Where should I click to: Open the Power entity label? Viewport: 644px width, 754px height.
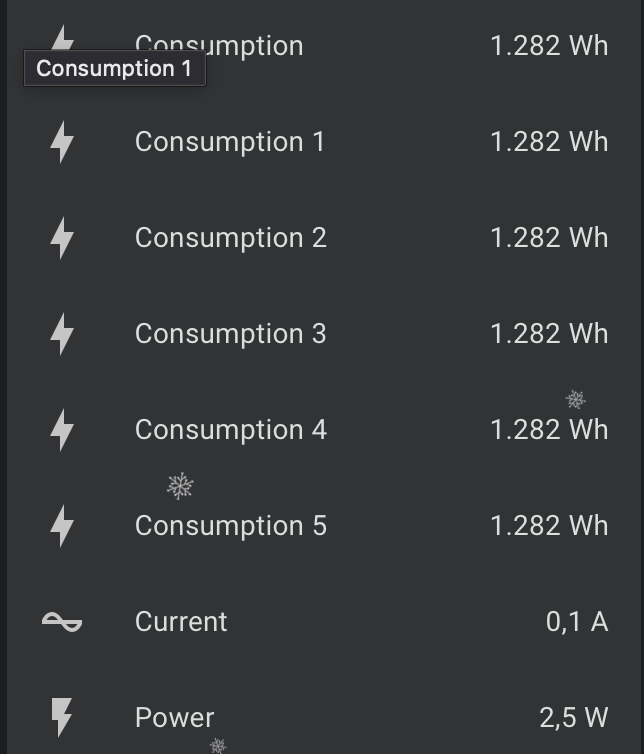[x=174, y=717]
